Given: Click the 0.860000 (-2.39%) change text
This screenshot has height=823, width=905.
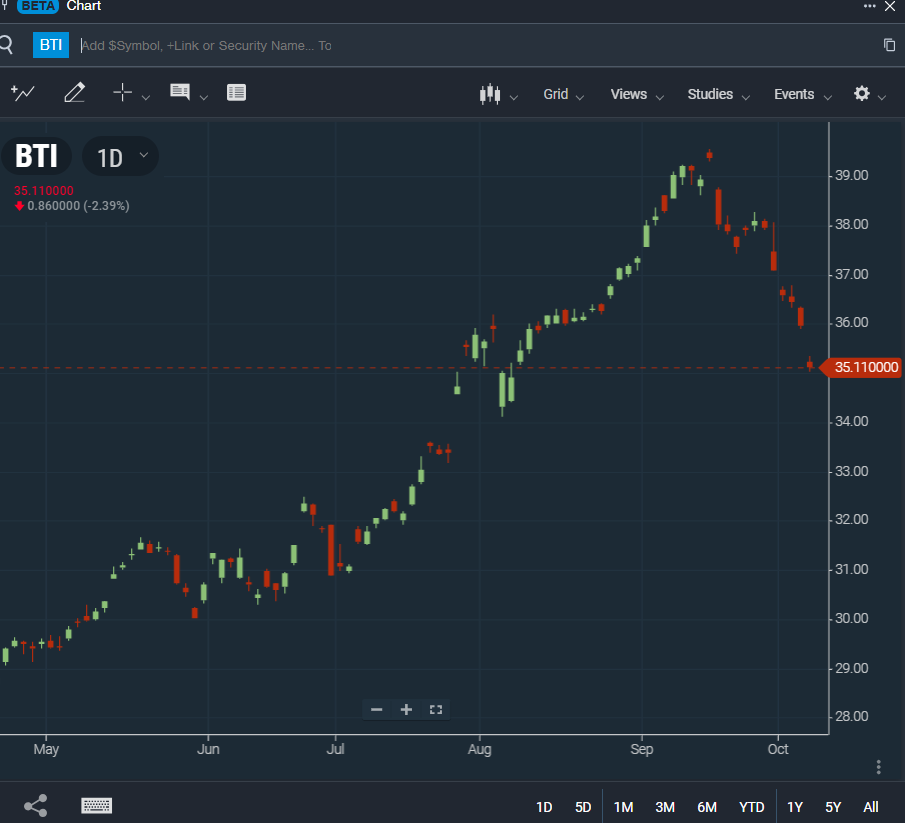Looking at the screenshot, I should pos(78,205).
